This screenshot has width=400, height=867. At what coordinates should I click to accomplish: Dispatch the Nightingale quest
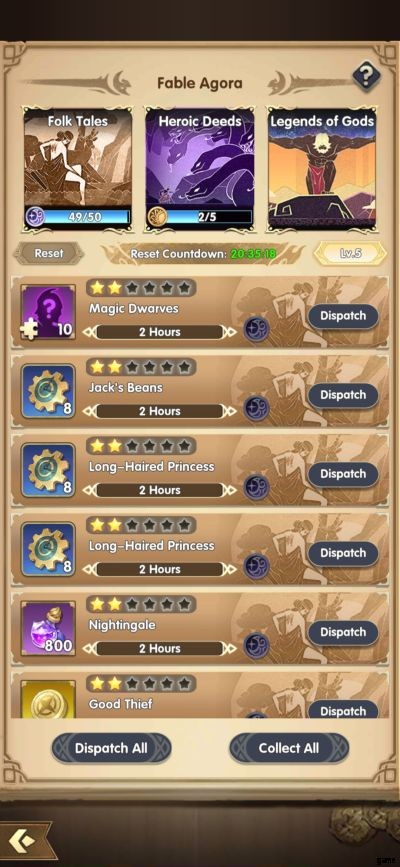343,633
